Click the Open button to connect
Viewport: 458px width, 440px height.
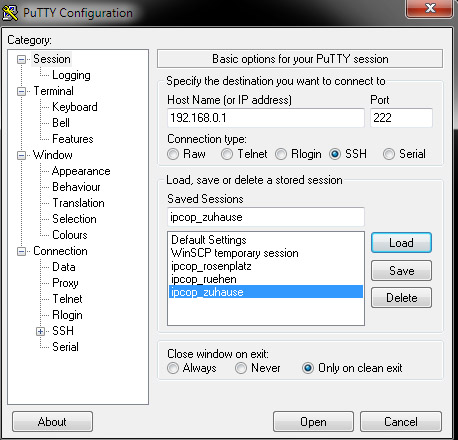coord(313,422)
